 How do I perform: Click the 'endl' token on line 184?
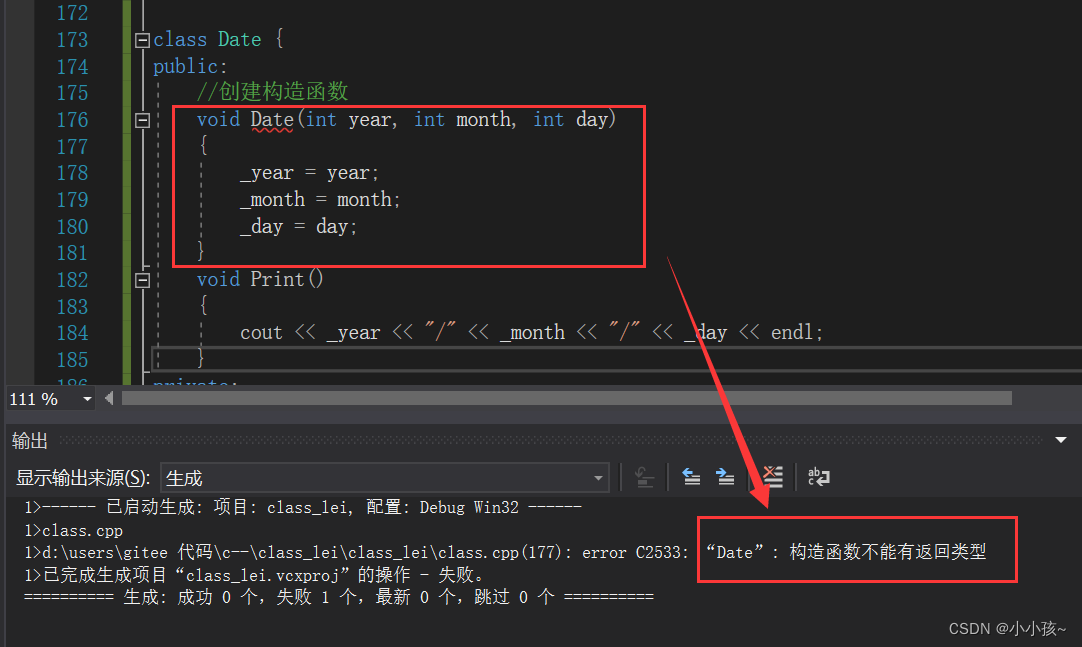(792, 333)
